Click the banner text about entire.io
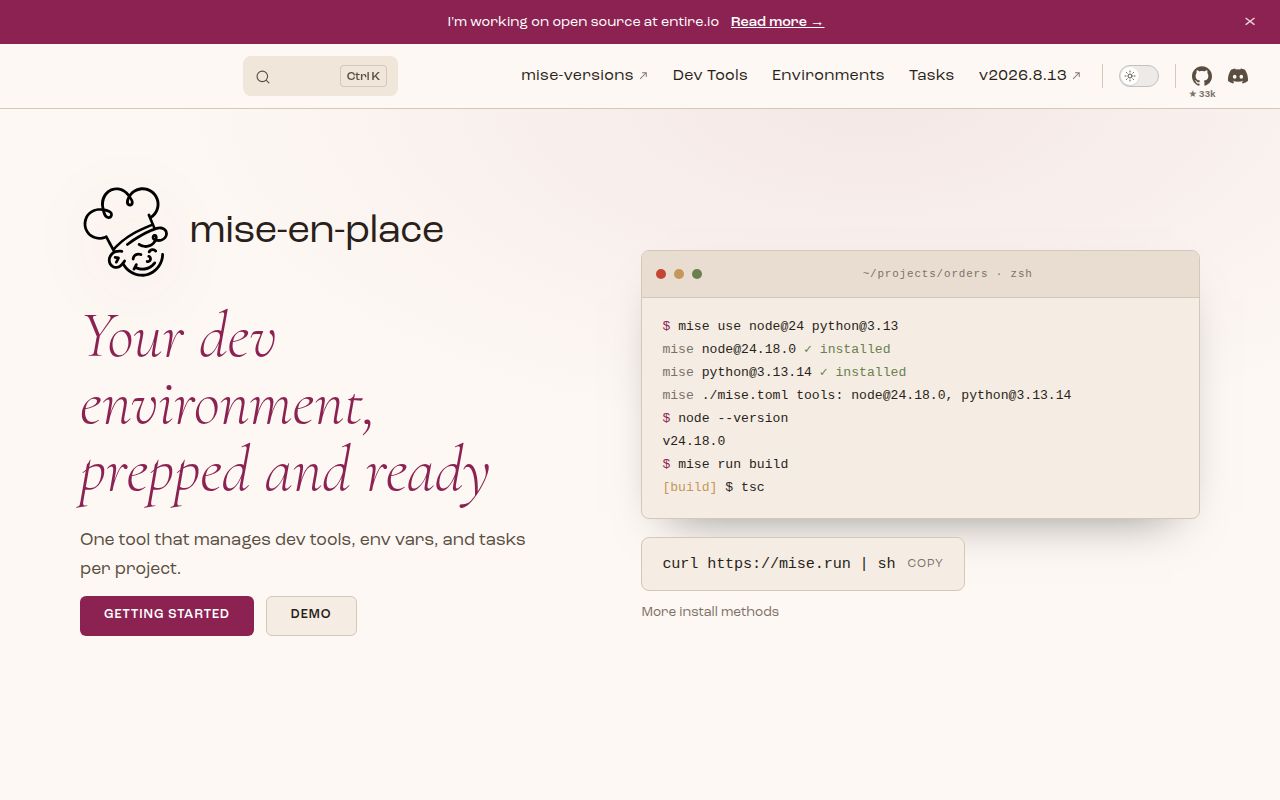 click(583, 22)
